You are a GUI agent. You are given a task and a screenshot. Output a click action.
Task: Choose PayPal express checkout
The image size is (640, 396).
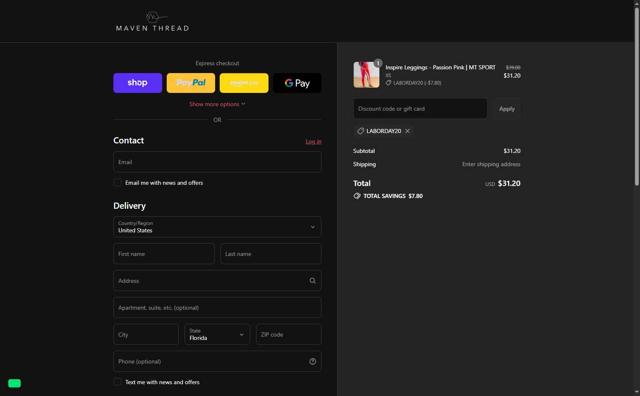(191, 83)
